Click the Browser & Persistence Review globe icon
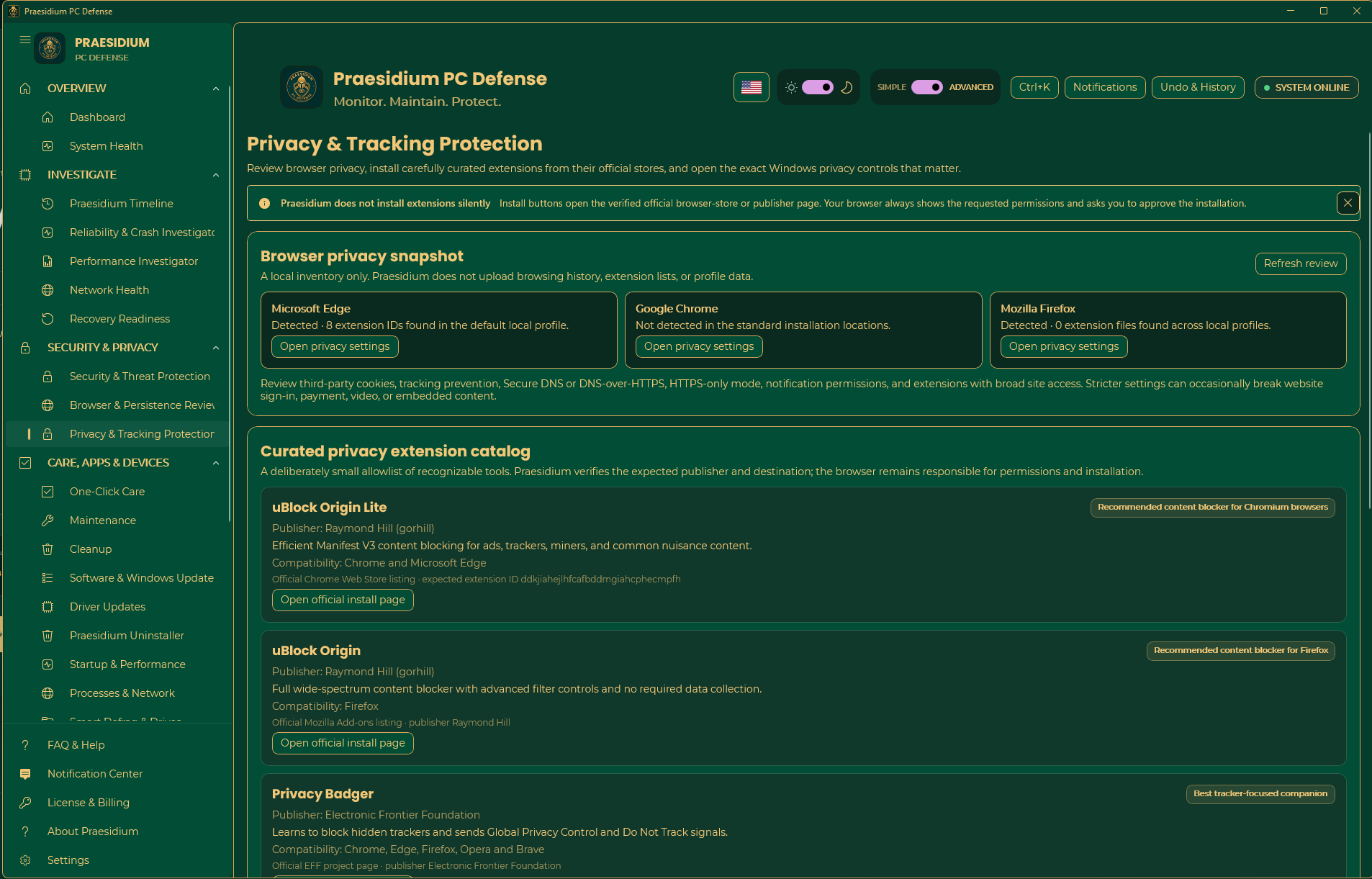 pos(48,405)
